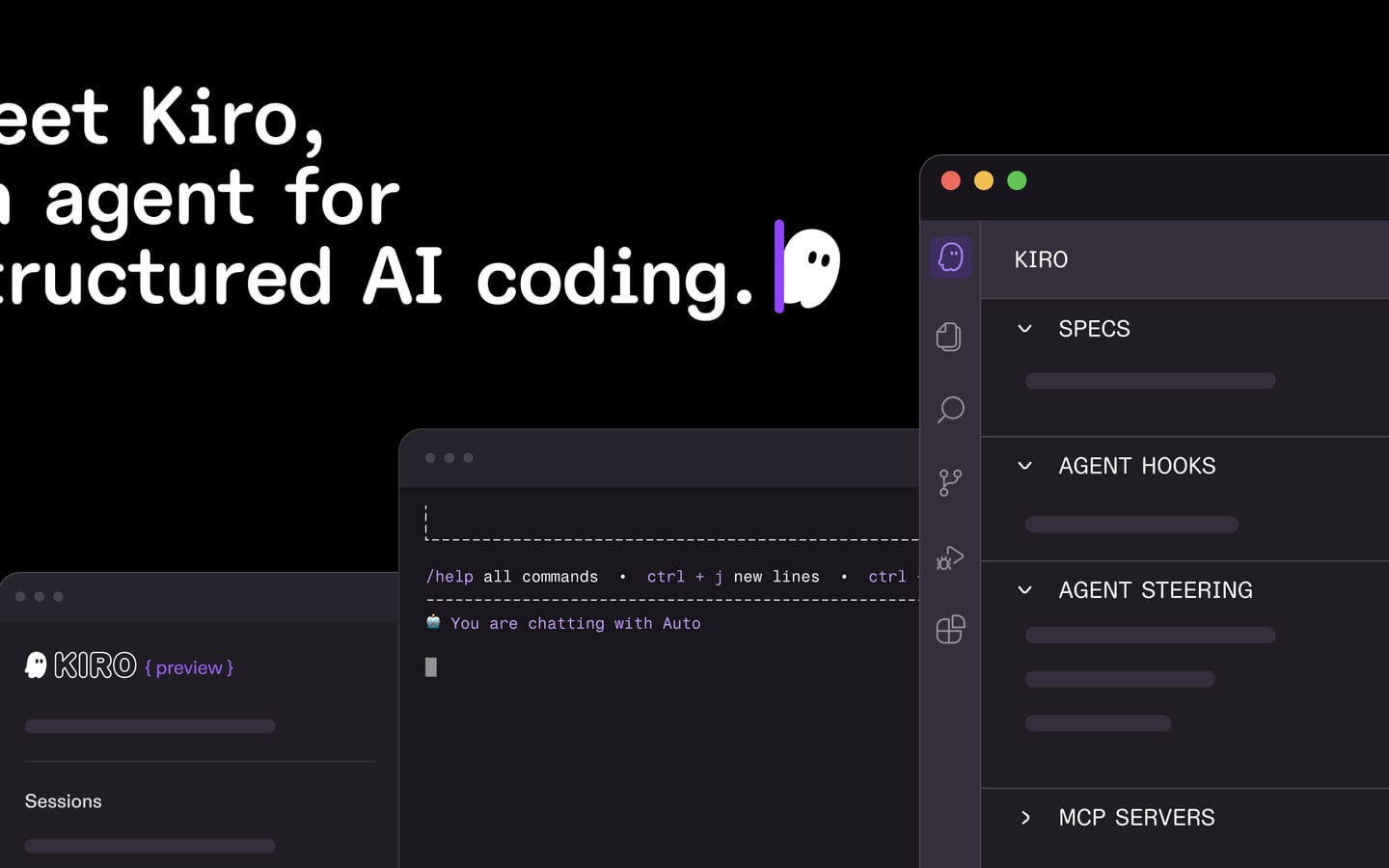Click 'You are chatting with Auto' text
Image resolution: width=1389 pixels, height=868 pixels.
click(x=576, y=624)
